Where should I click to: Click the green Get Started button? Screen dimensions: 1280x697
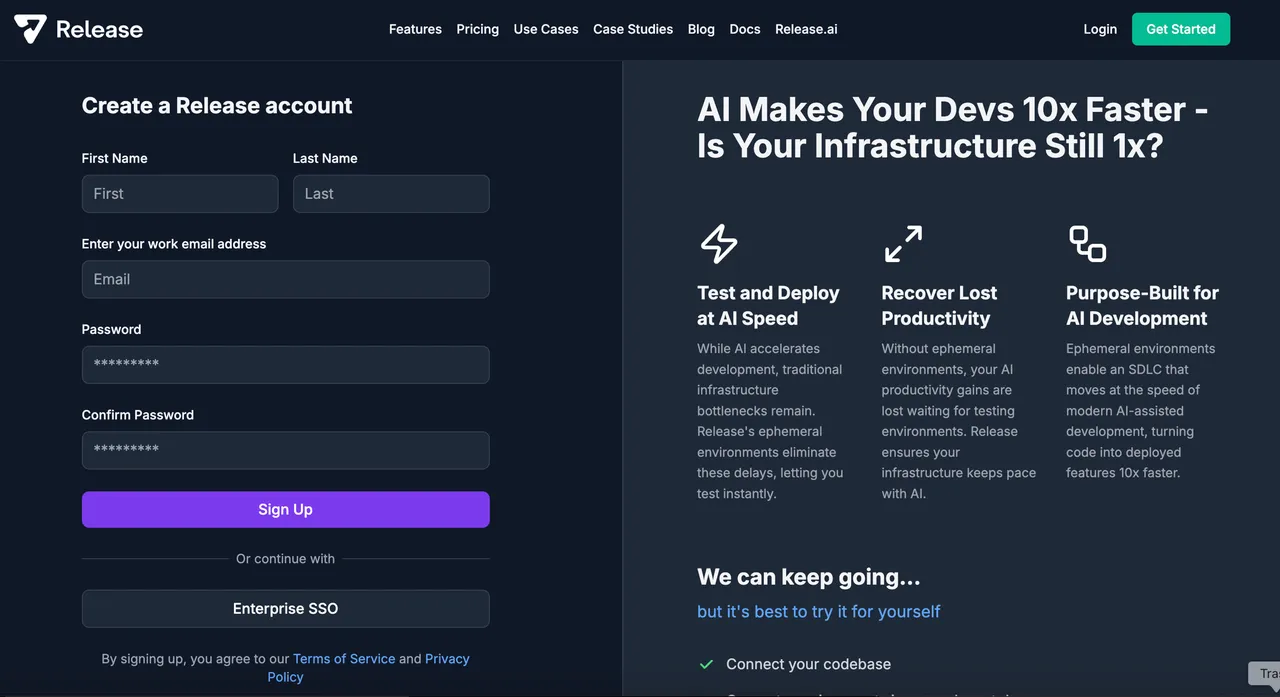(1181, 29)
